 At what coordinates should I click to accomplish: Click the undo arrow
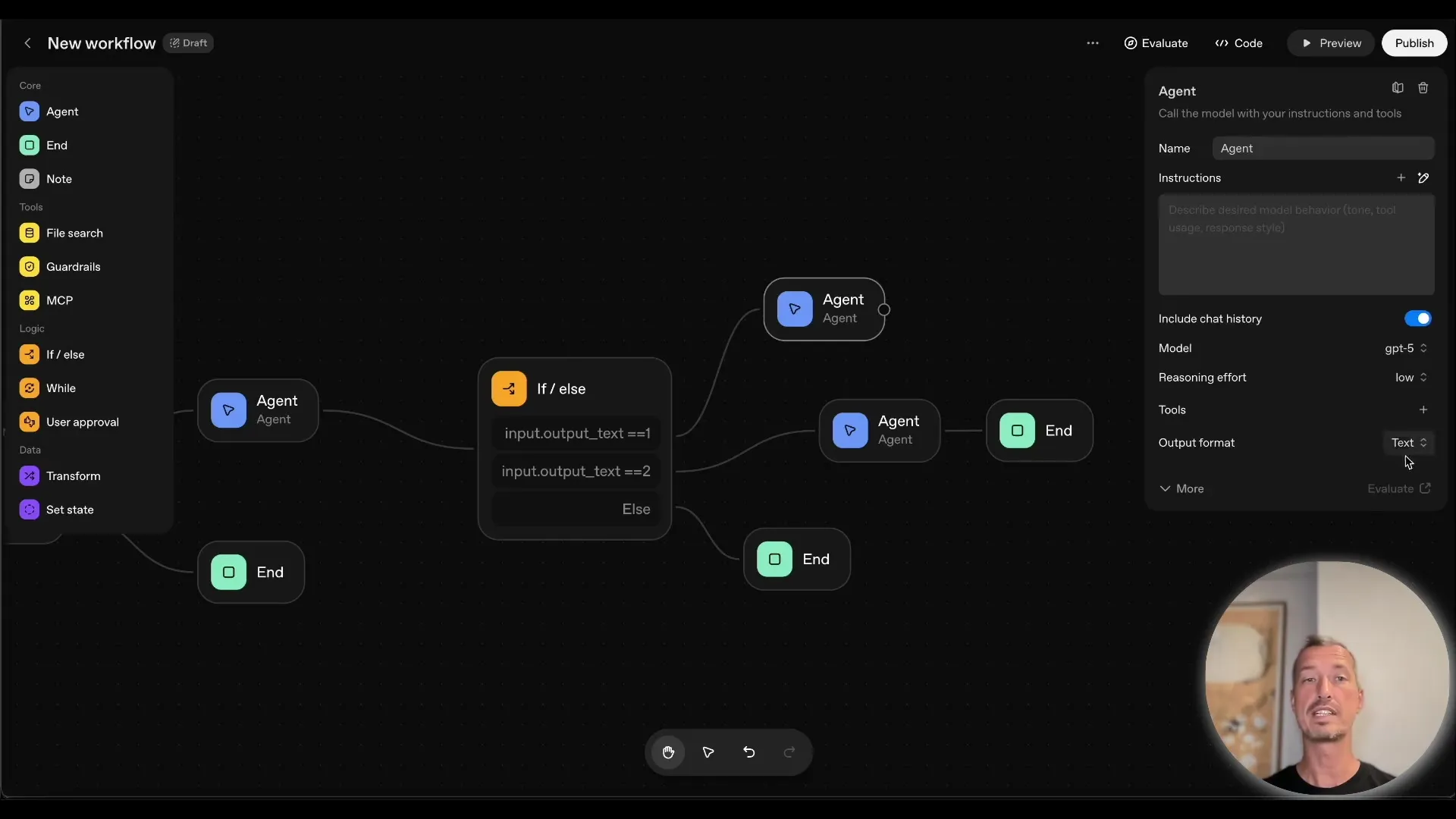(x=748, y=752)
